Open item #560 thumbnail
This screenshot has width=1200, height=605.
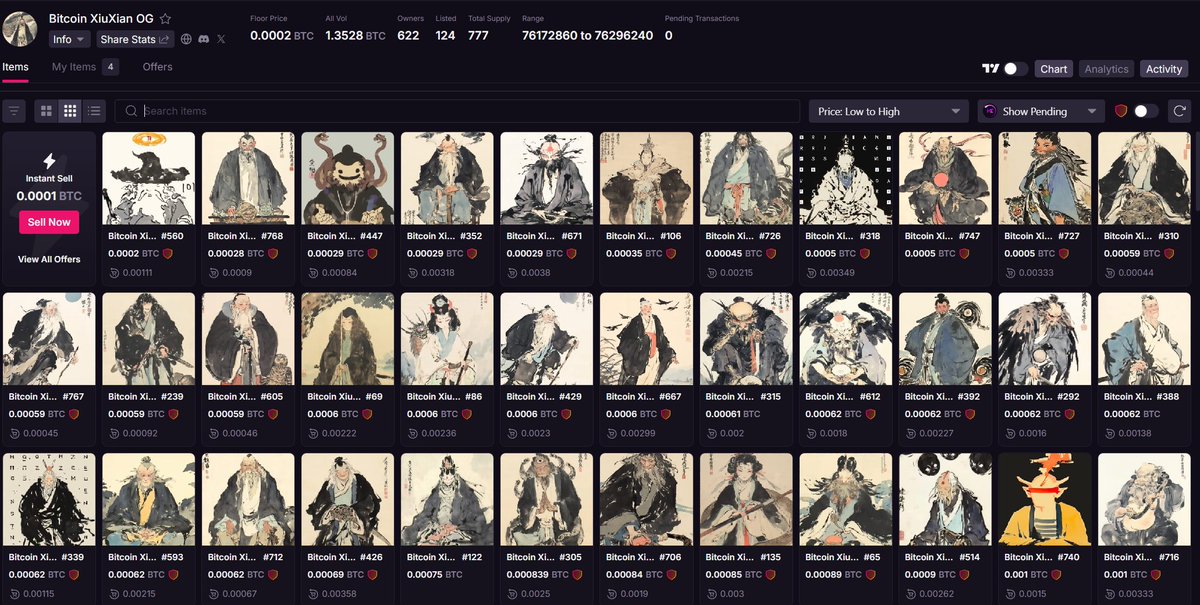[x=148, y=178]
